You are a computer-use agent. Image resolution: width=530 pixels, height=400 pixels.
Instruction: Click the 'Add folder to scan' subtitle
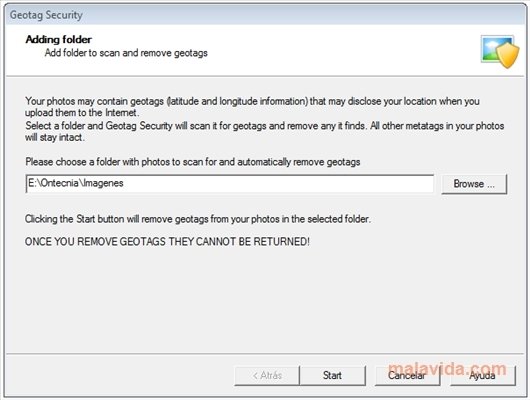[x=126, y=53]
